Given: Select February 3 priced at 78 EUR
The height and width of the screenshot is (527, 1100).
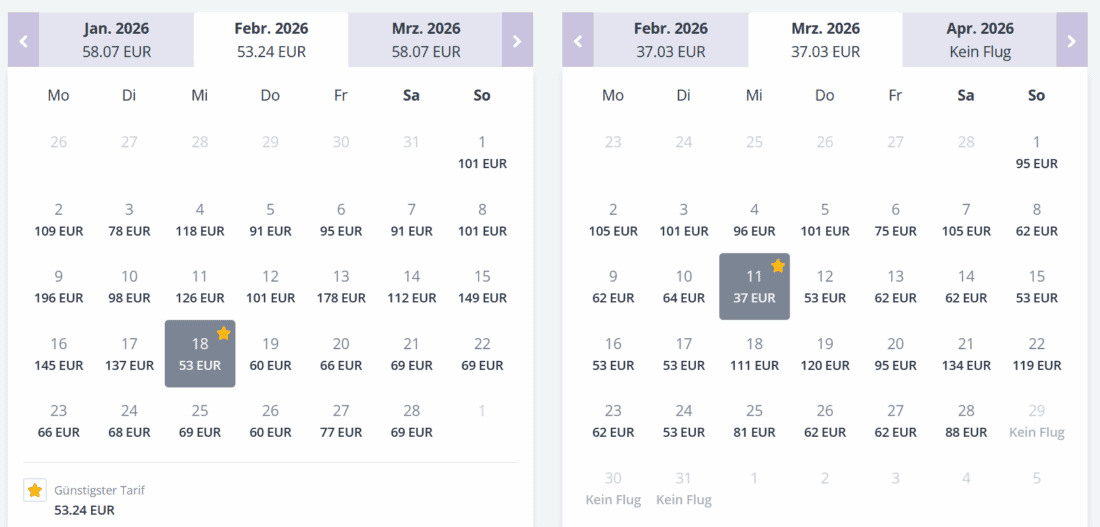Looking at the screenshot, I should point(129,219).
